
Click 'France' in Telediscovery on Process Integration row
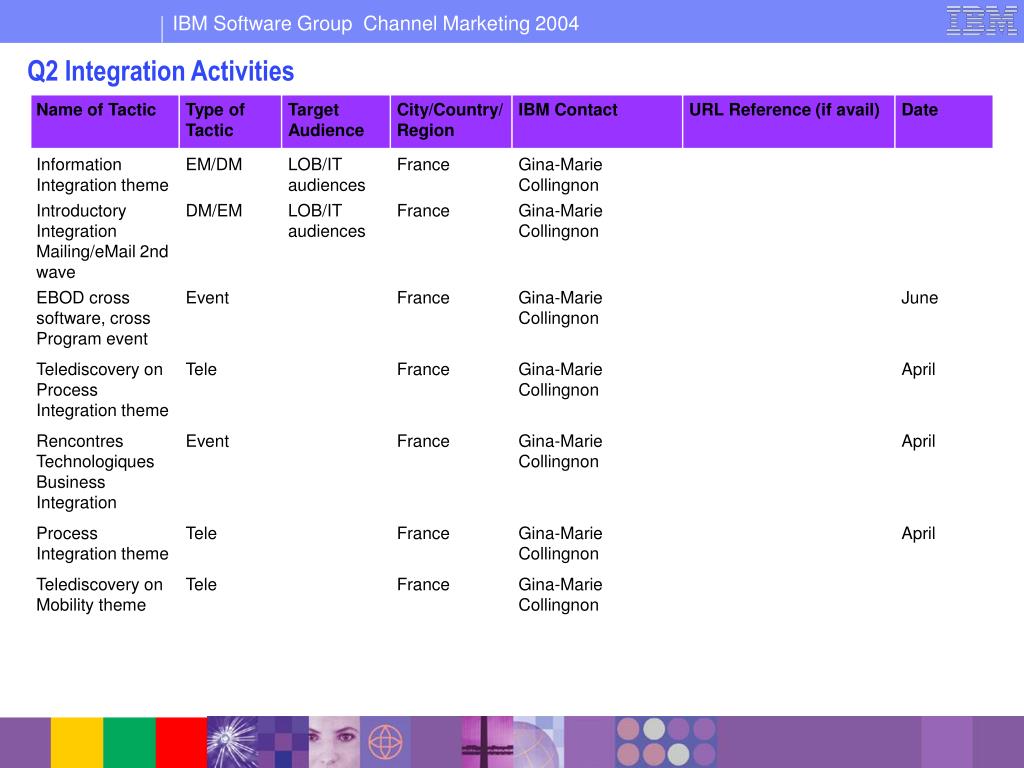click(423, 370)
